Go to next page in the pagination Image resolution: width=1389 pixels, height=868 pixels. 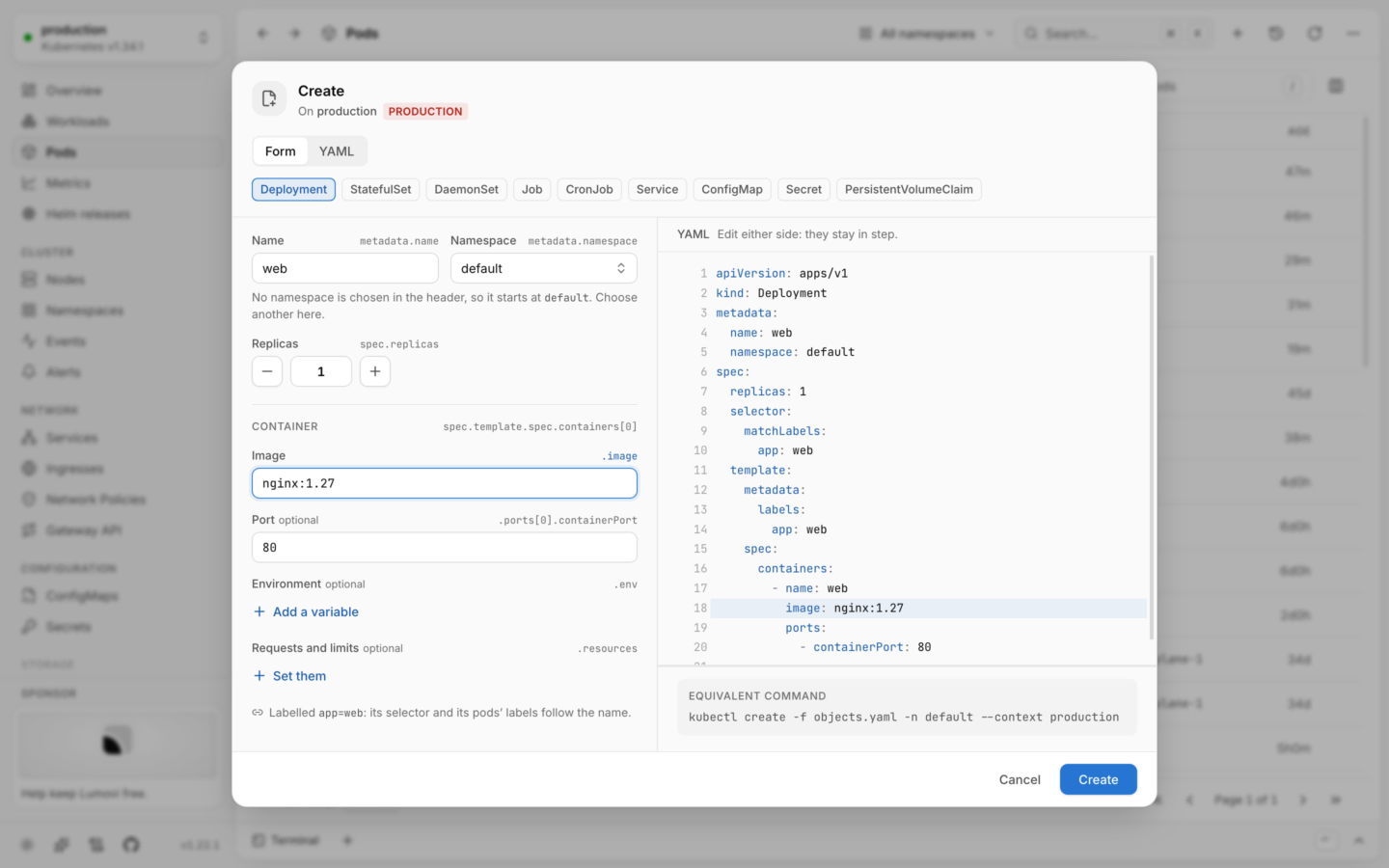(x=1303, y=800)
